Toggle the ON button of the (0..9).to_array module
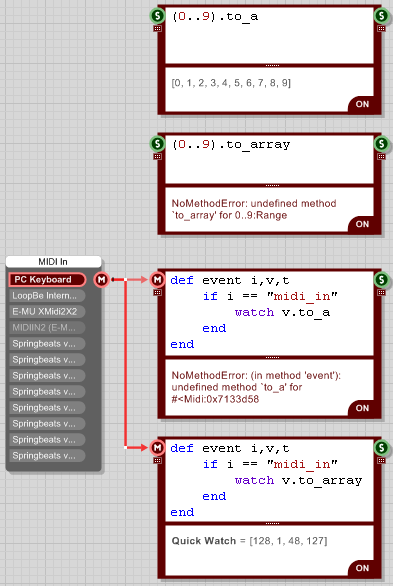Screen dimensions: 393x586 point(361,224)
